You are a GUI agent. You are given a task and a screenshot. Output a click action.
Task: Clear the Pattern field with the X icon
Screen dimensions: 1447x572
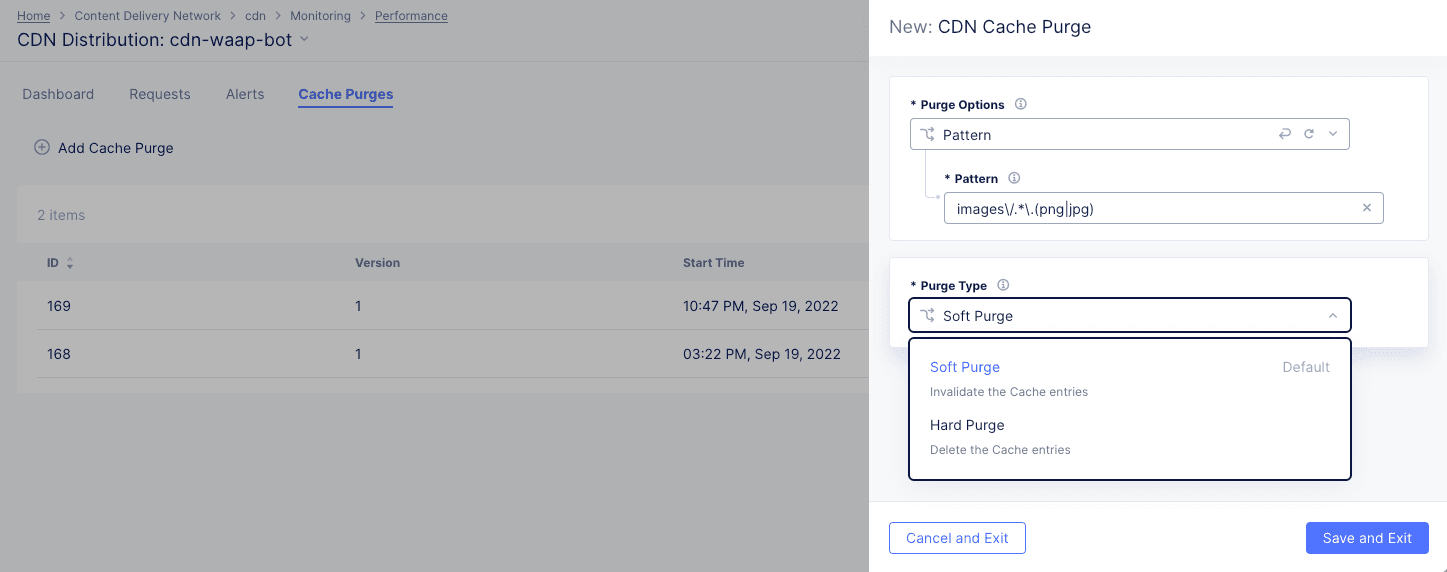coord(1366,208)
